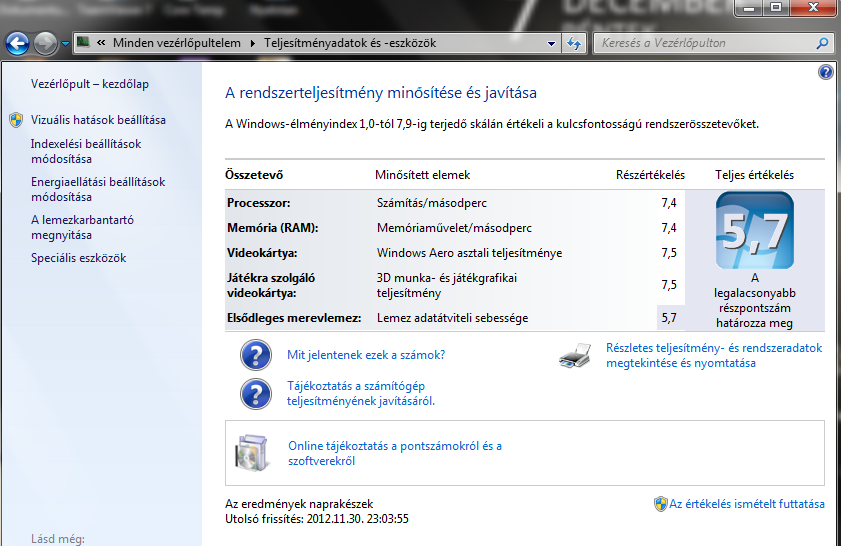The height and width of the screenshot is (546, 841).
Task: Select 'Teljesítményadatok és -eszközök' breadcrumb
Action: coord(350,43)
